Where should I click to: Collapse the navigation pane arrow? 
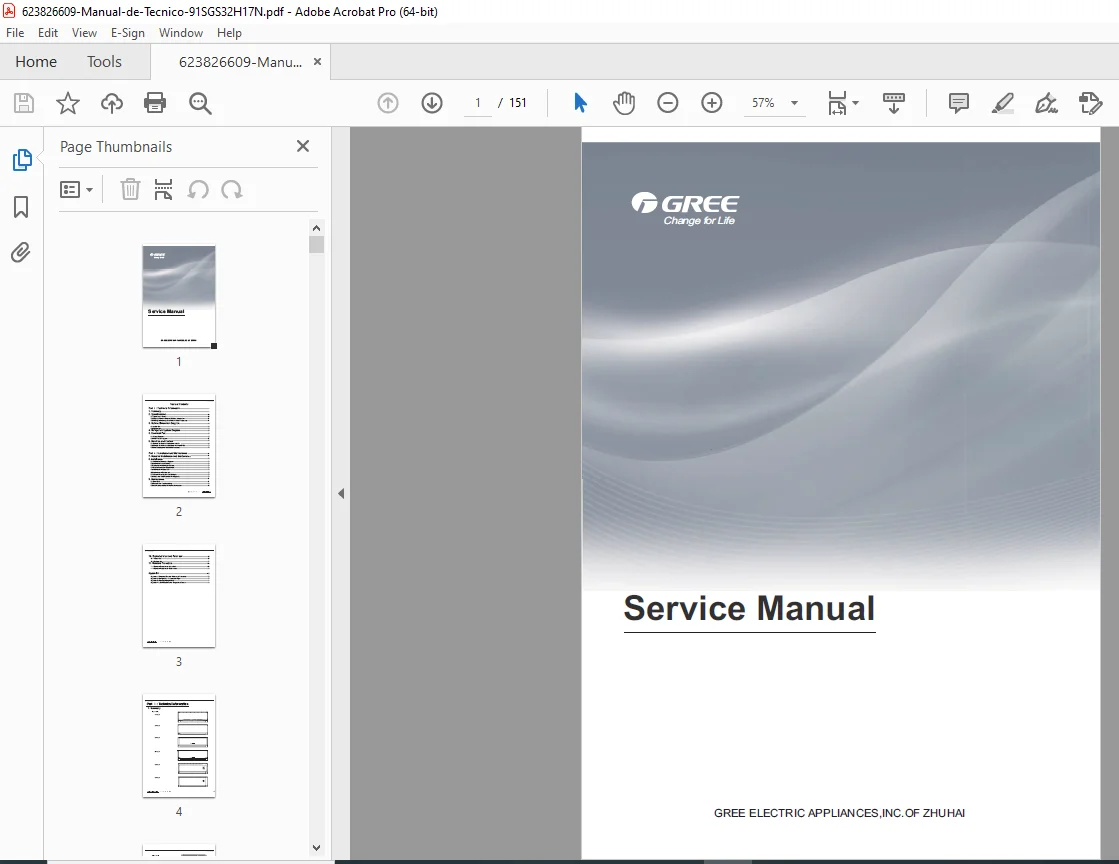click(341, 494)
